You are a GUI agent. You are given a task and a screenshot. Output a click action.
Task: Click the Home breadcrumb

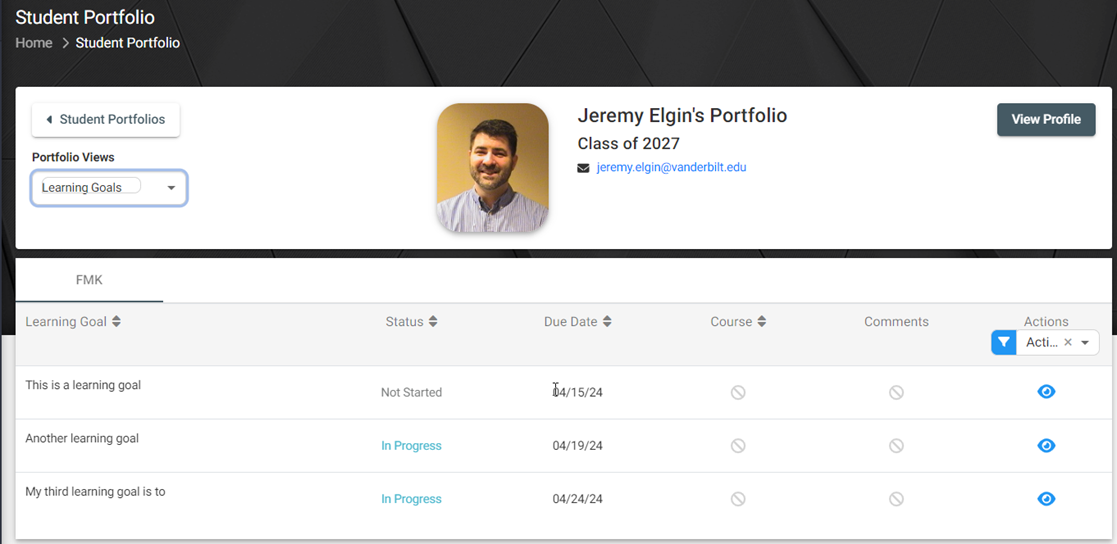pyautogui.click(x=33, y=43)
